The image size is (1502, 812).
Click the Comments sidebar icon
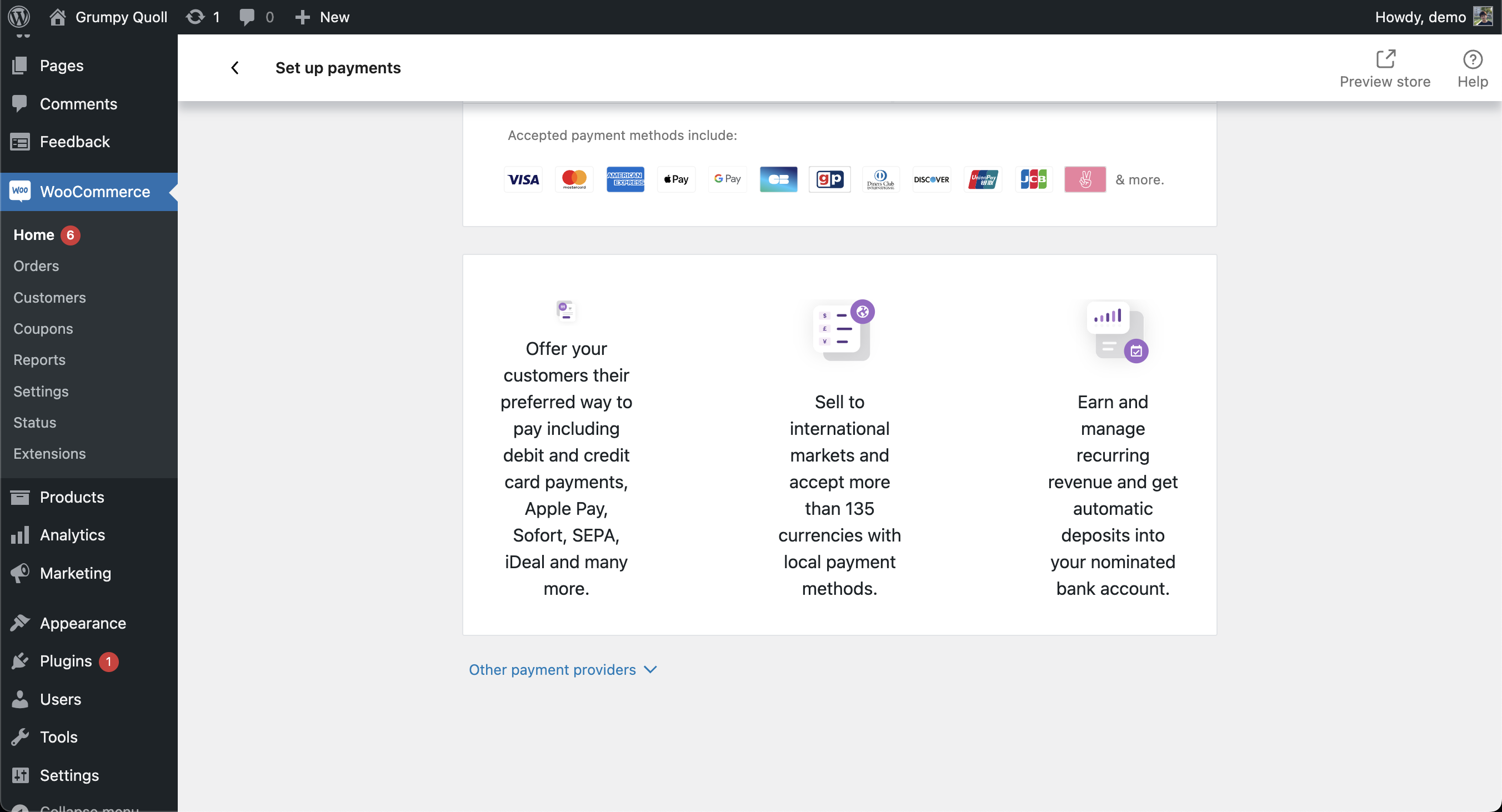point(20,103)
